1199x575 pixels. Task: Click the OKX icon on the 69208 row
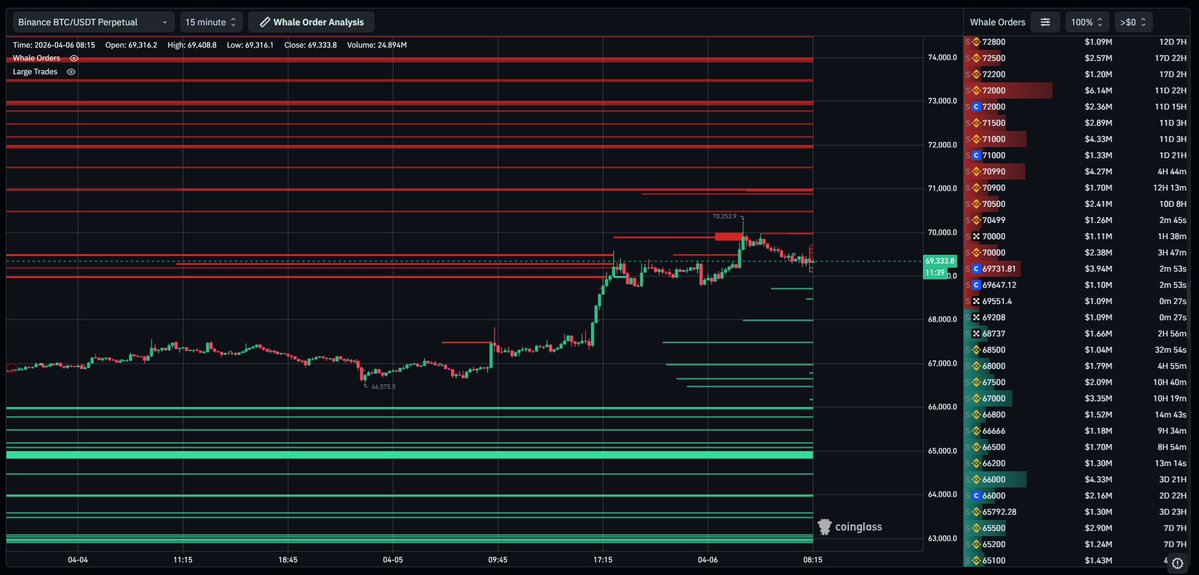coord(975,317)
